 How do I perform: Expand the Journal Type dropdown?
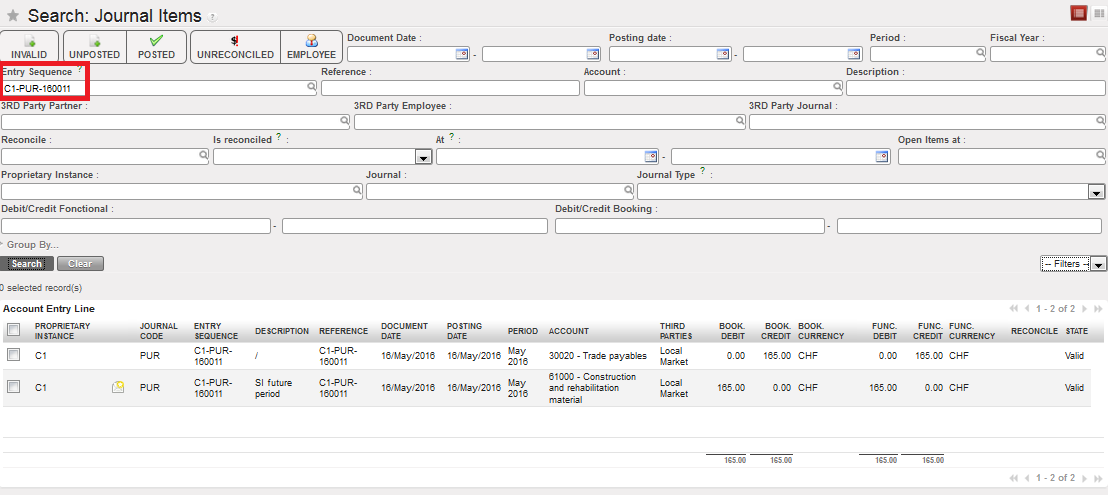point(1096,192)
